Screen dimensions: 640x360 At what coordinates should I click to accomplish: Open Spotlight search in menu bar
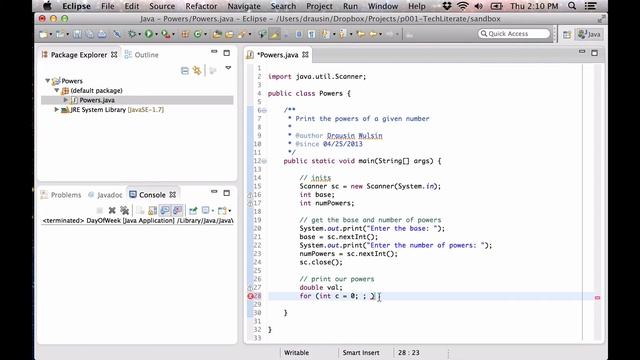pos(572,6)
